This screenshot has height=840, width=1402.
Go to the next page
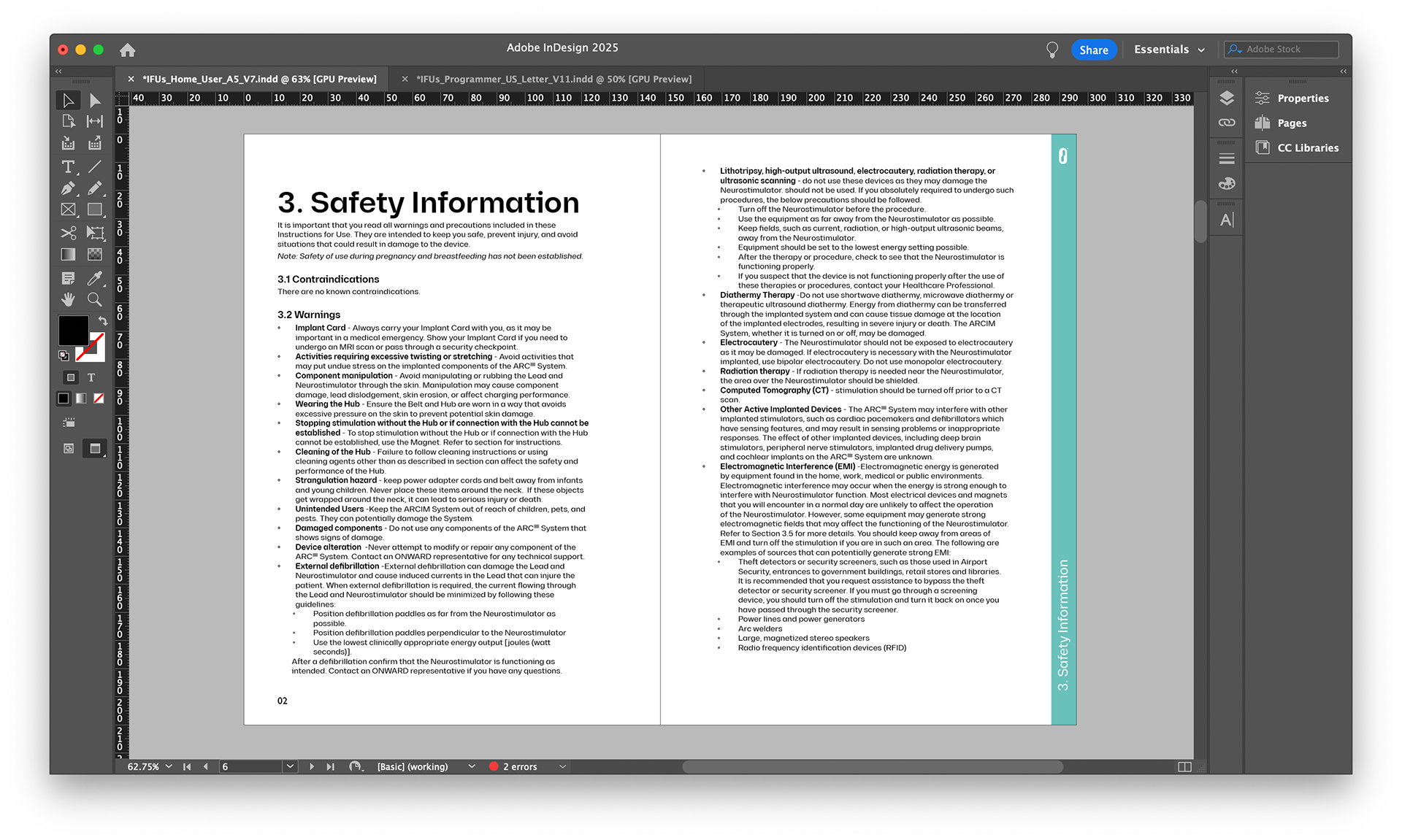pos(312,766)
